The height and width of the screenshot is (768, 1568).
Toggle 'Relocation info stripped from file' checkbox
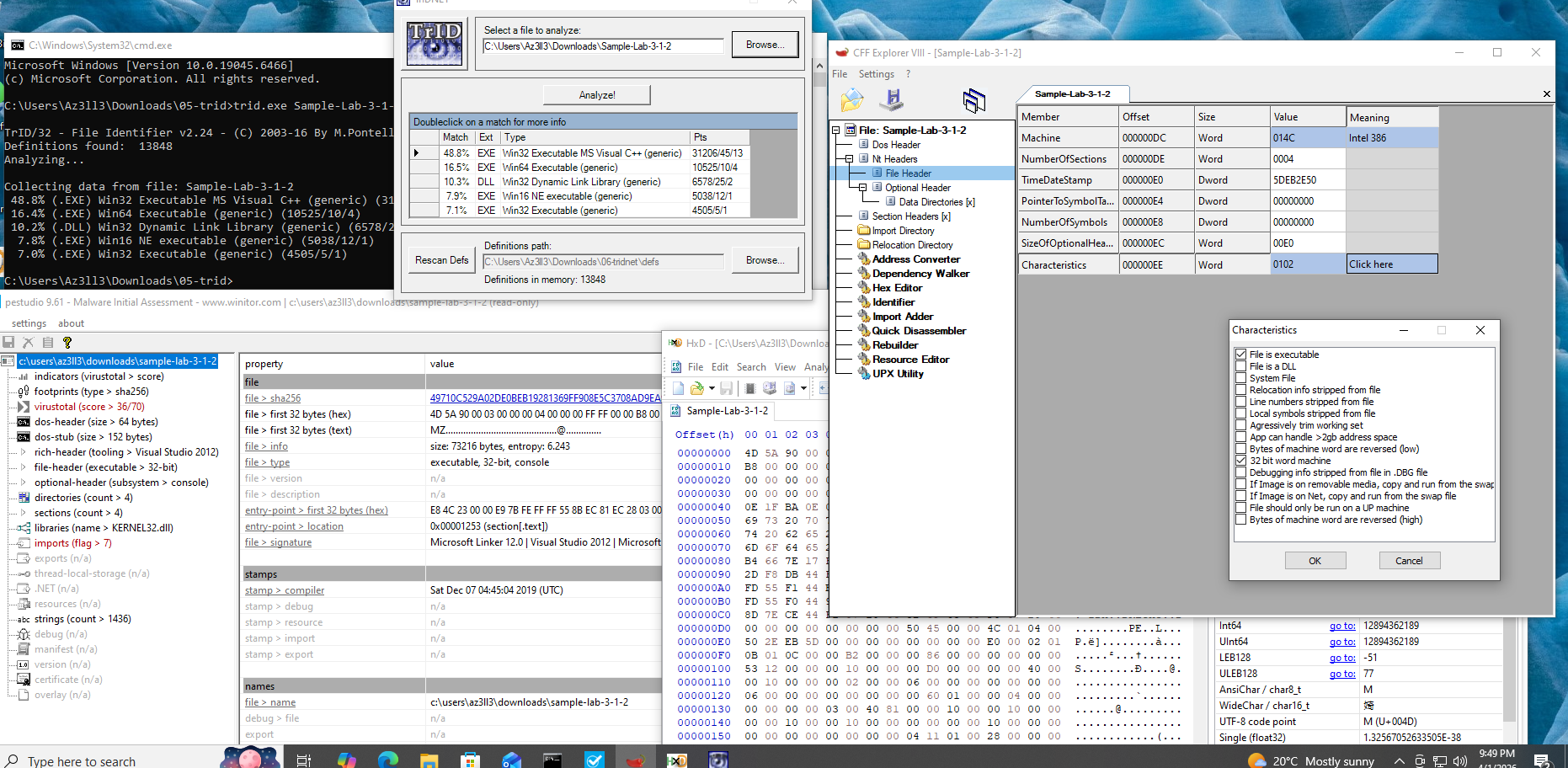(x=1240, y=390)
